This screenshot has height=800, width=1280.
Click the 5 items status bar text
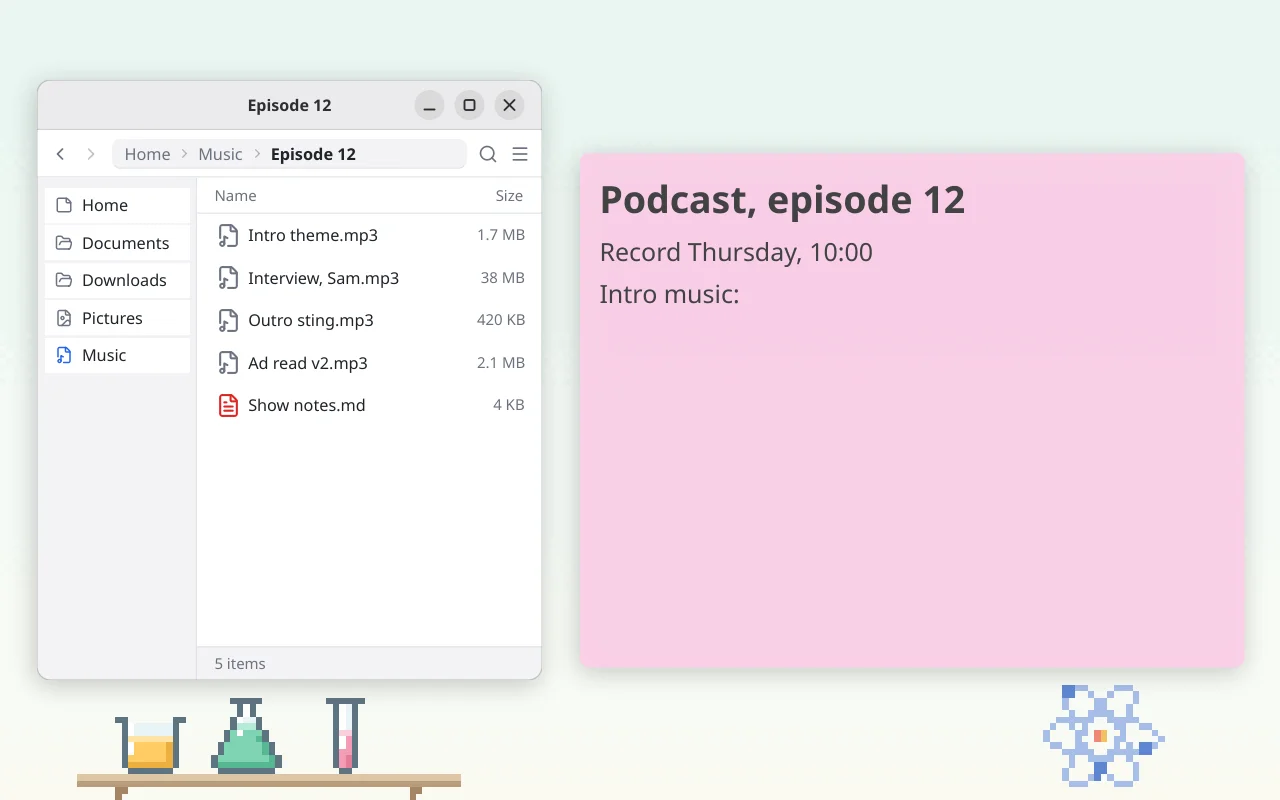pos(240,663)
